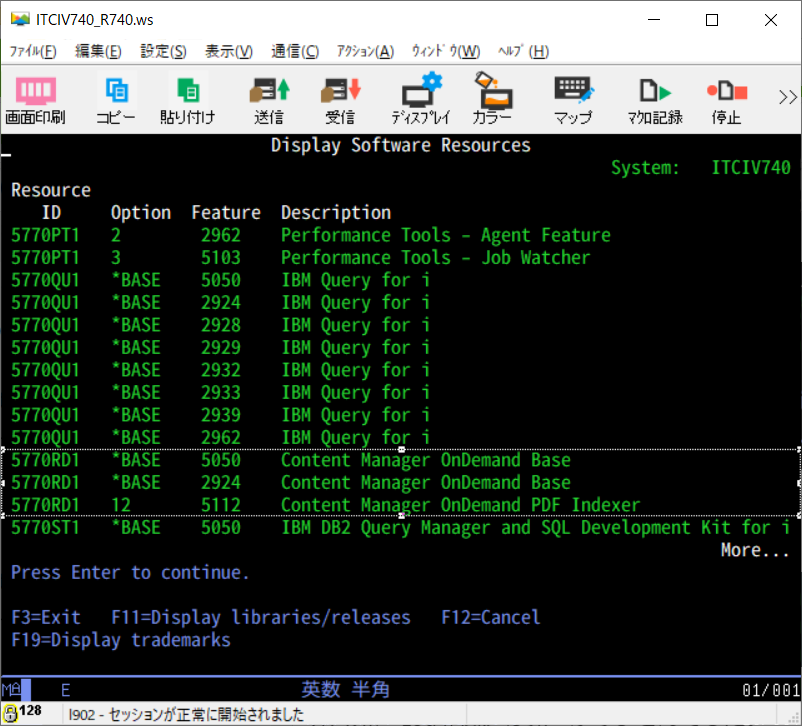
Task: Open the マップ keyboard map icon
Action: [573, 100]
